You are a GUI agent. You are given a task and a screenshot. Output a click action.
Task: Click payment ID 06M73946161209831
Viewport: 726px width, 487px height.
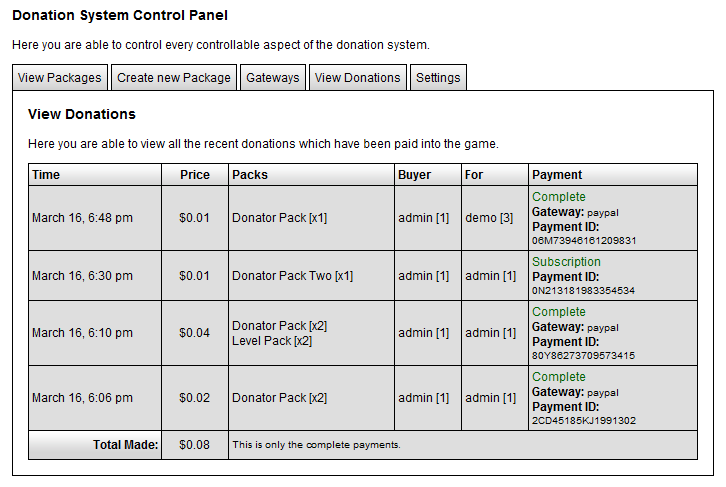pos(584,241)
